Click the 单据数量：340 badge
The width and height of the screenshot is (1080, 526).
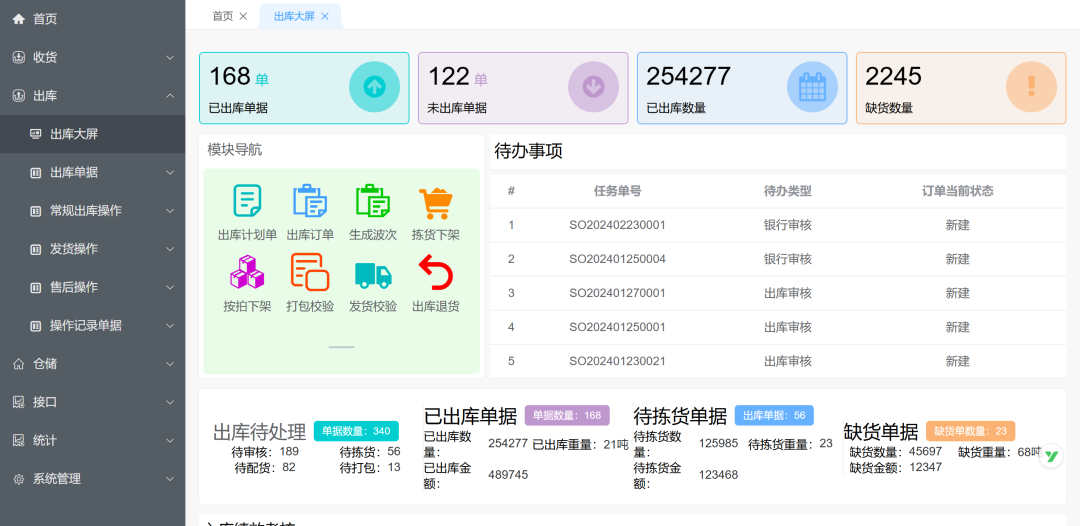tap(356, 431)
